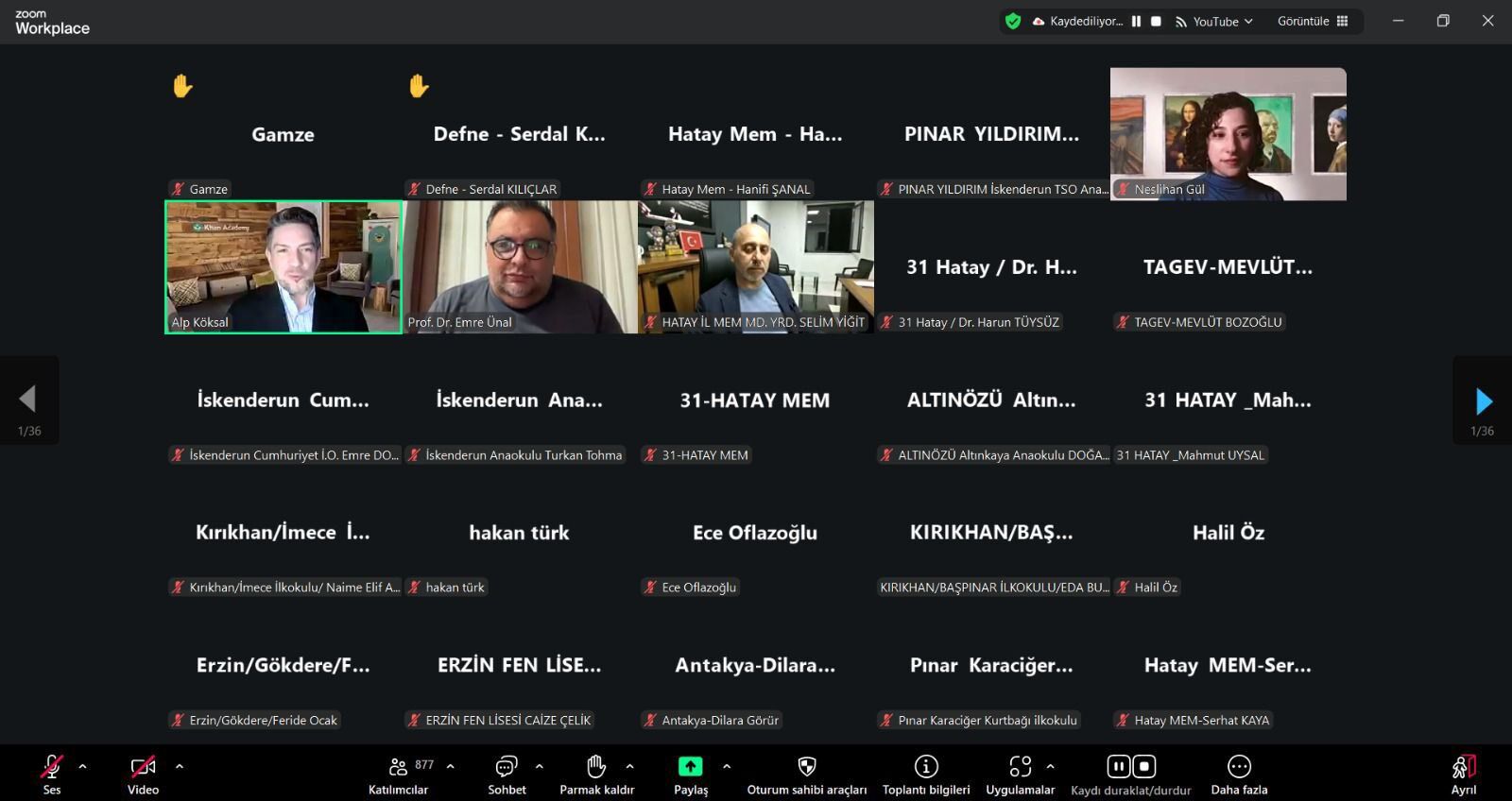This screenshot has width=1512, height=801.
Task: Select Neslihan Gül's video thumbnail
Action: pos(1228,133)
